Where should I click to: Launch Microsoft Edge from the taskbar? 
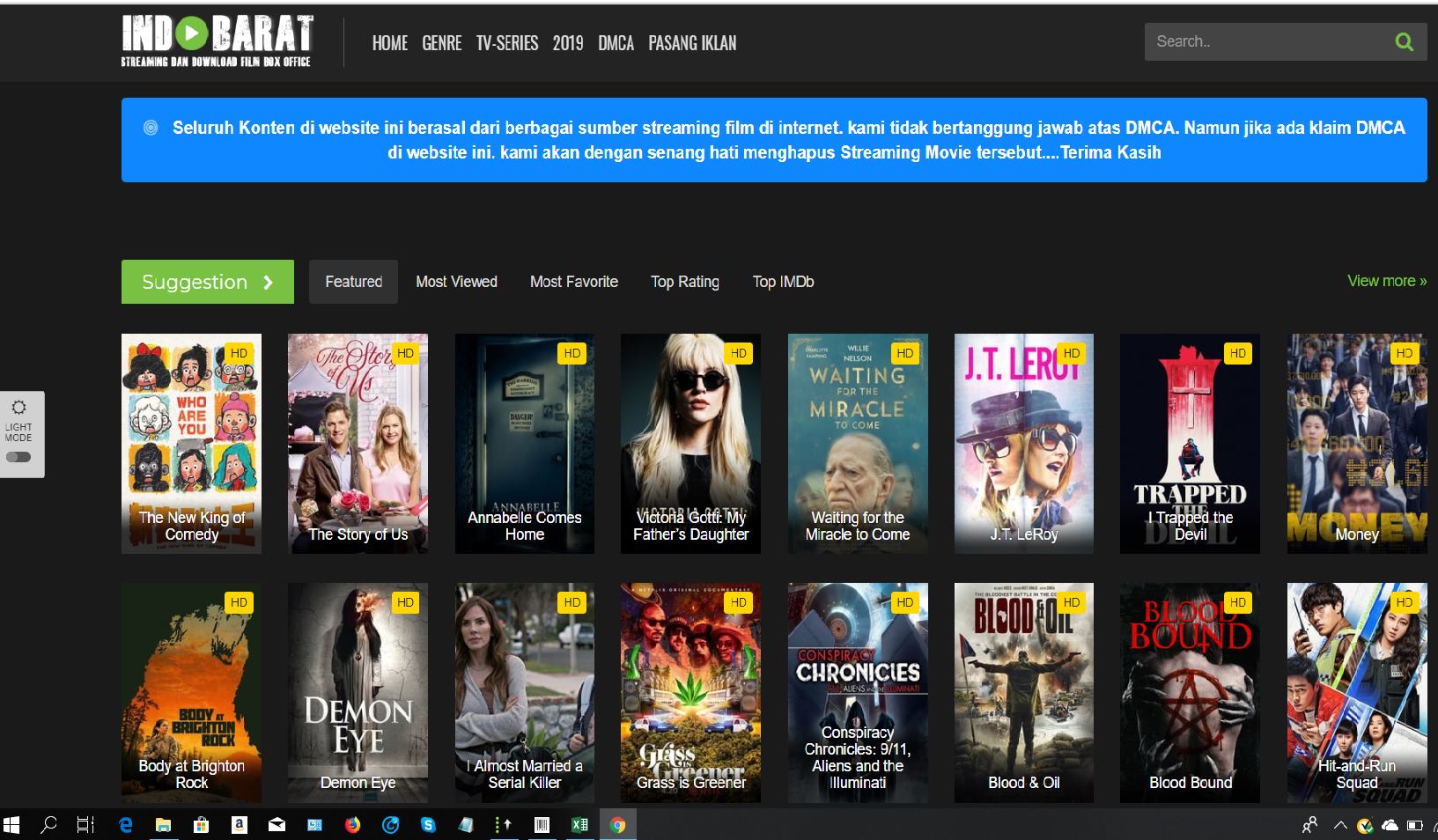pos(125,825)
